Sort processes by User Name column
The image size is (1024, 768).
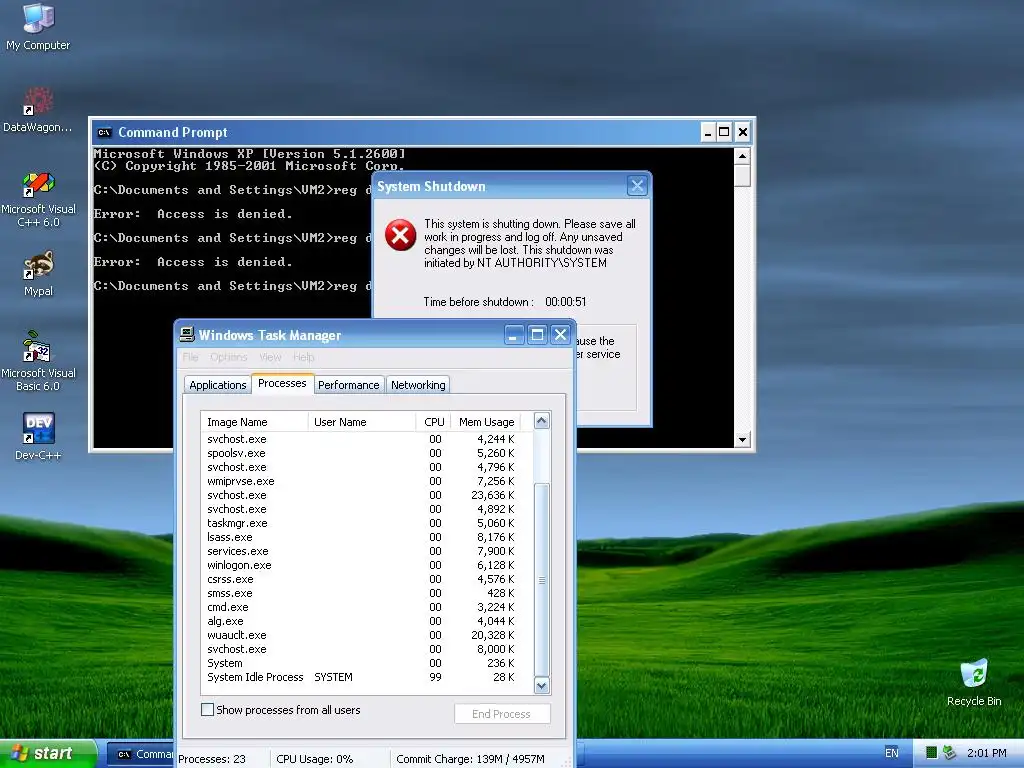coord(362,422)
